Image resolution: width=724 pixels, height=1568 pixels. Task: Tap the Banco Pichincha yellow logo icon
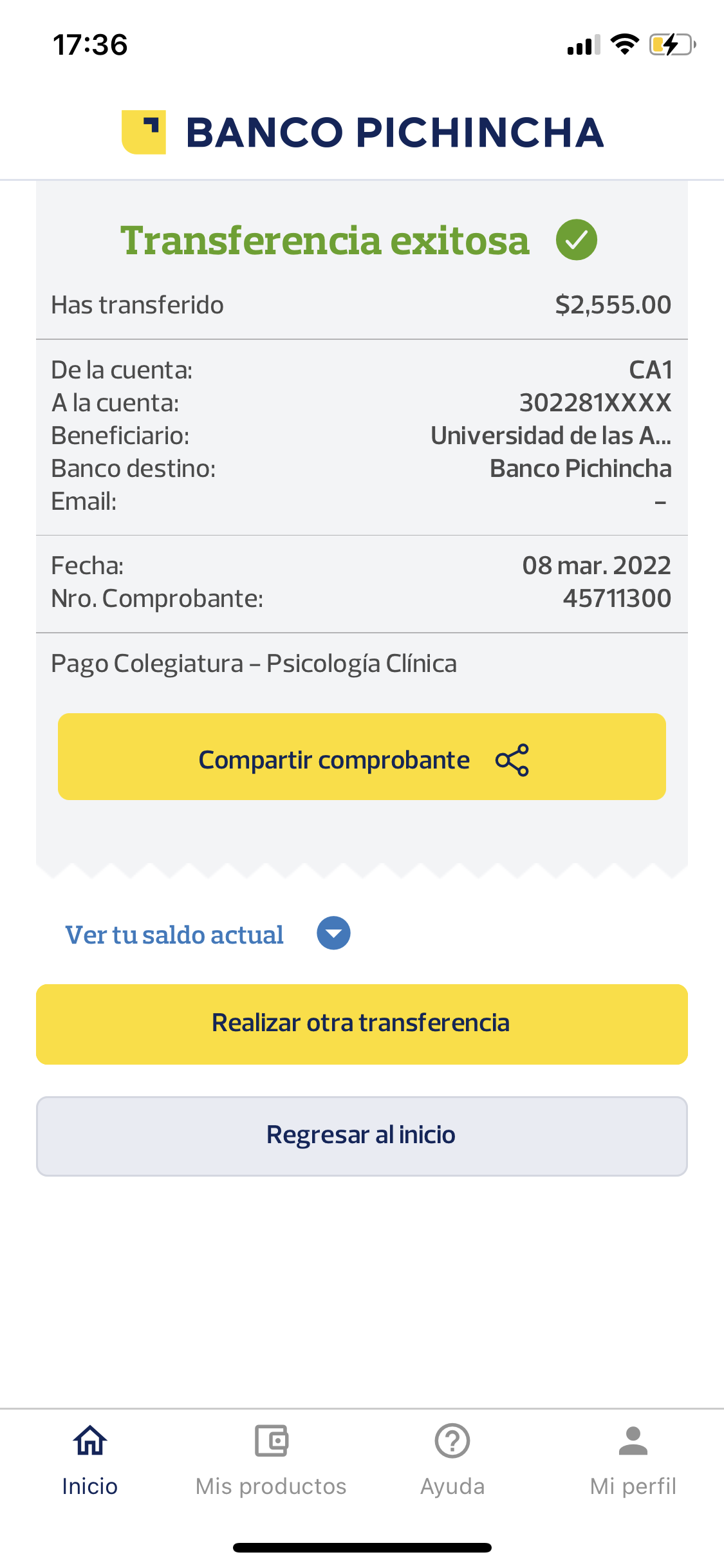pyautogui.click(x=144, y=132)
